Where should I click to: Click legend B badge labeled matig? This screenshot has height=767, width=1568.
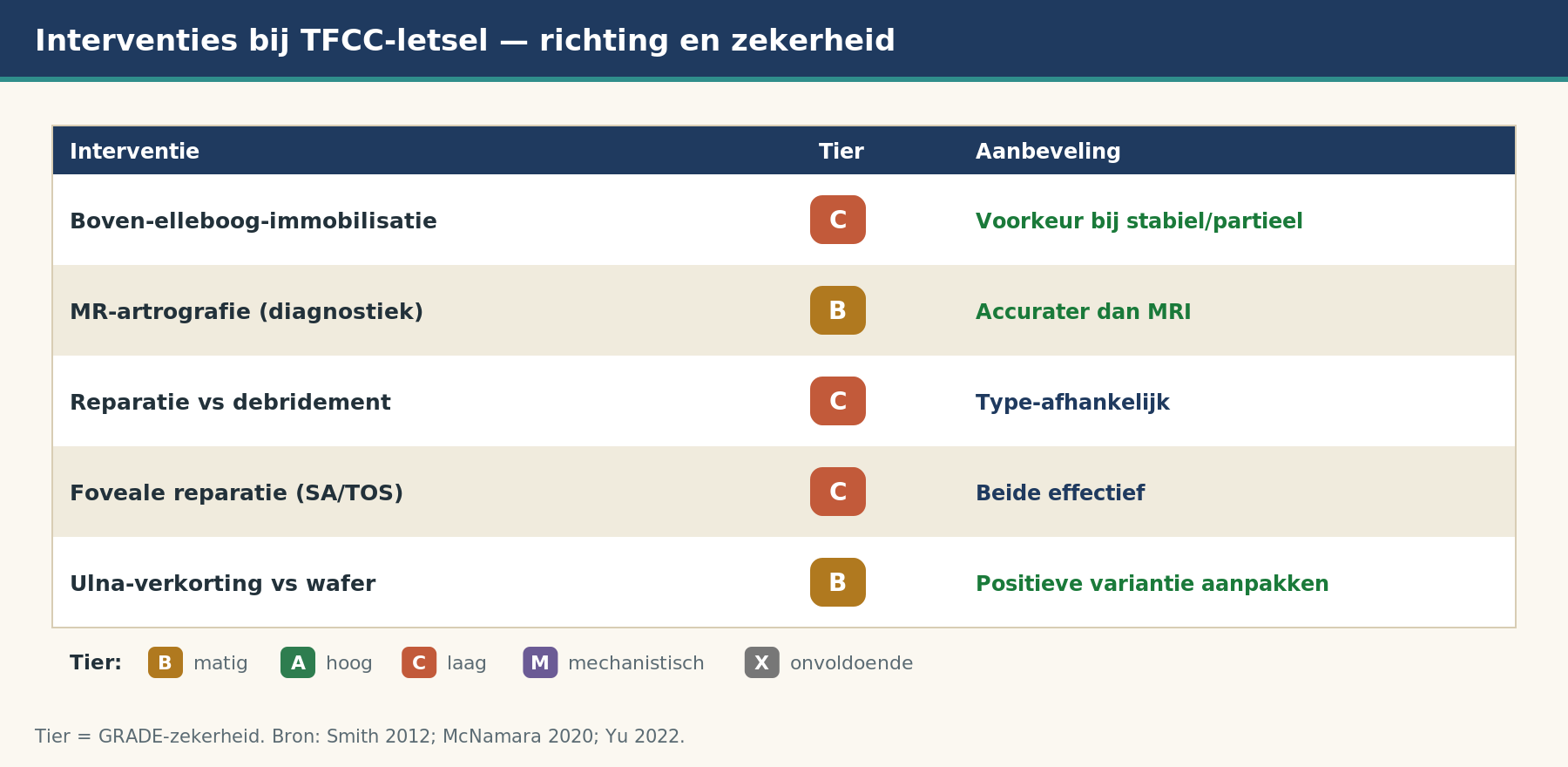[x=166, y=662]
